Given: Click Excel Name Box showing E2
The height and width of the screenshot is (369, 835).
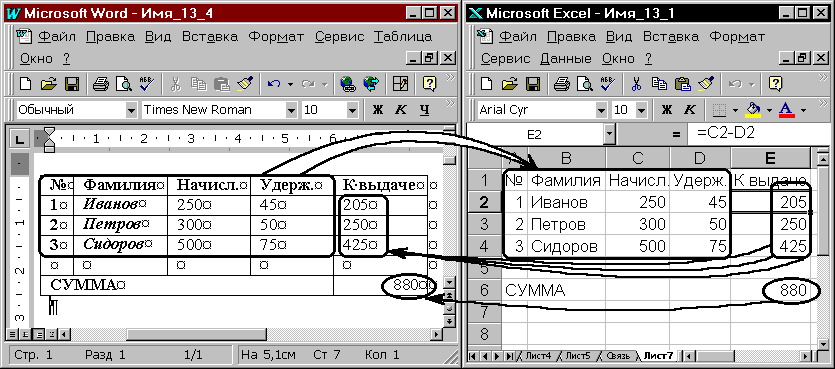Looking at the screenshot, I should tap(535, 135).
